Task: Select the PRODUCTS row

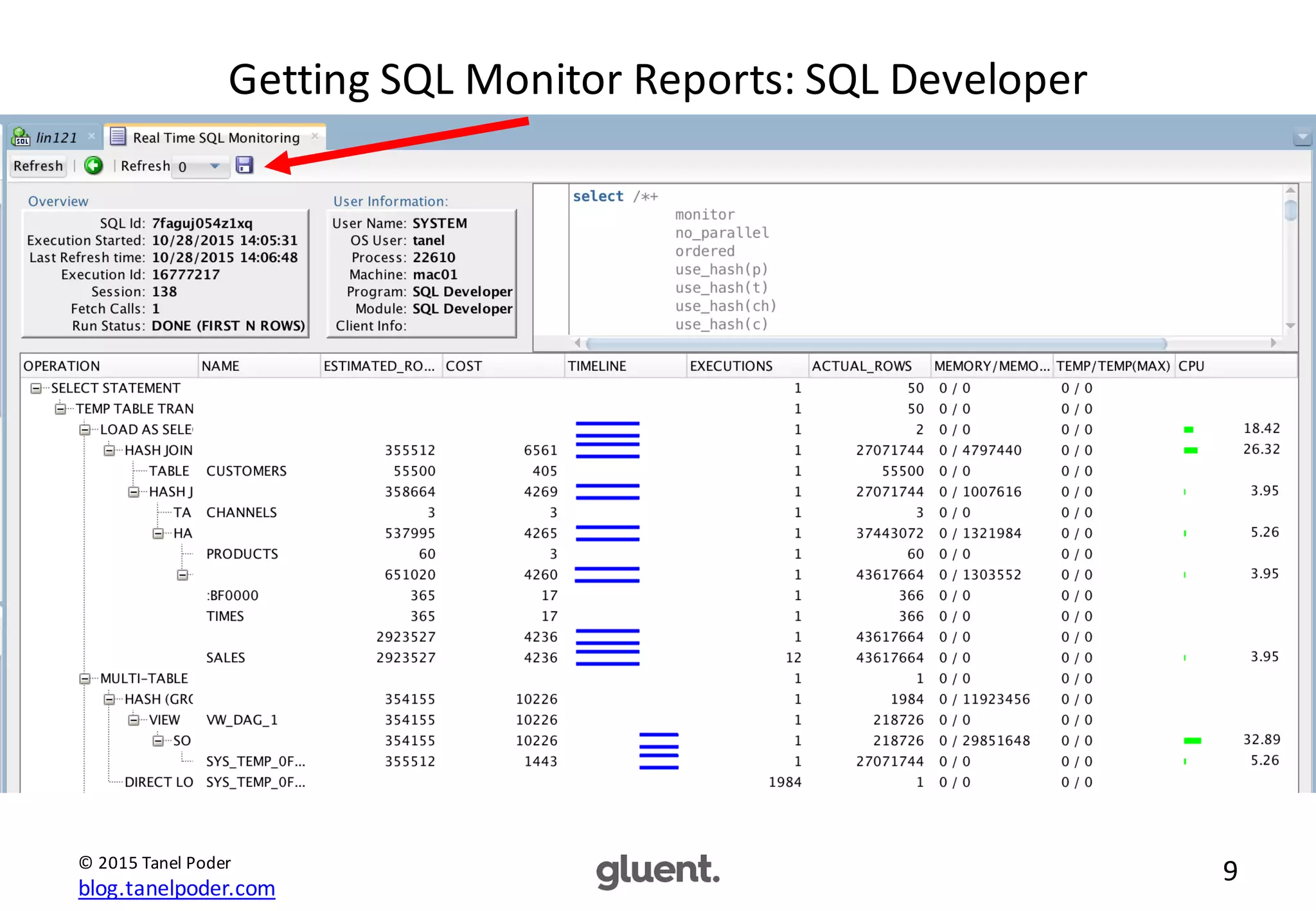Action: pyautogui.click(x=659, y=554)
